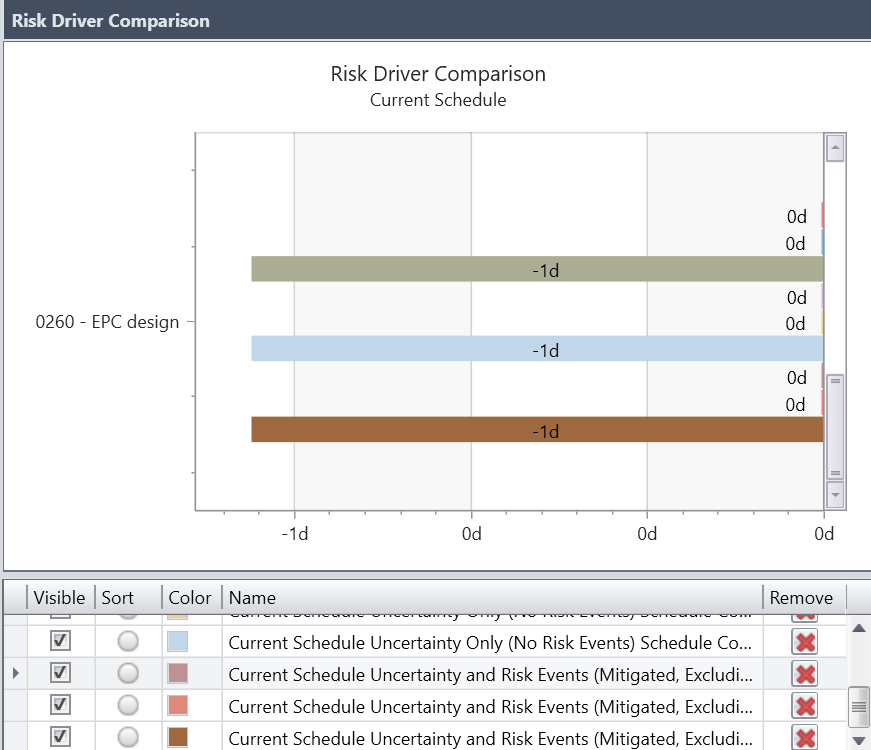Toggle Visible checkbox for salmon series
871x750 pixels.
[x=60, y=706]
